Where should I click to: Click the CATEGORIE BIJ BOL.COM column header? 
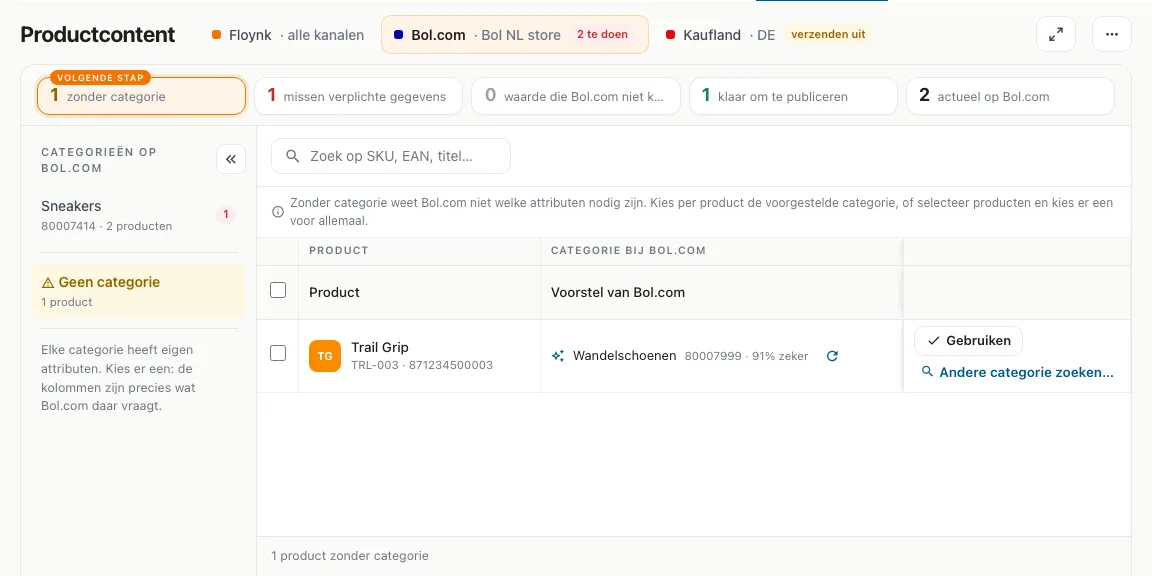pos(628,251)
